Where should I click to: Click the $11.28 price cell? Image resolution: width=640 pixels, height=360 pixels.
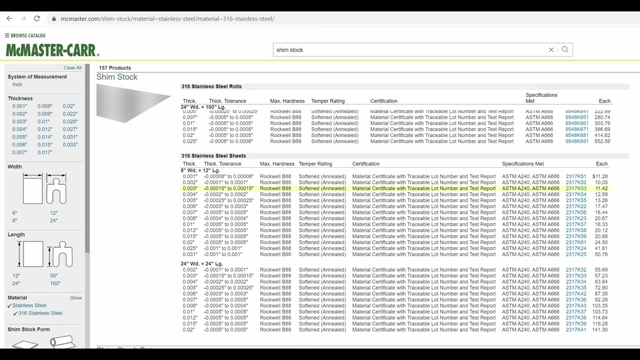[x=600, y=177]
